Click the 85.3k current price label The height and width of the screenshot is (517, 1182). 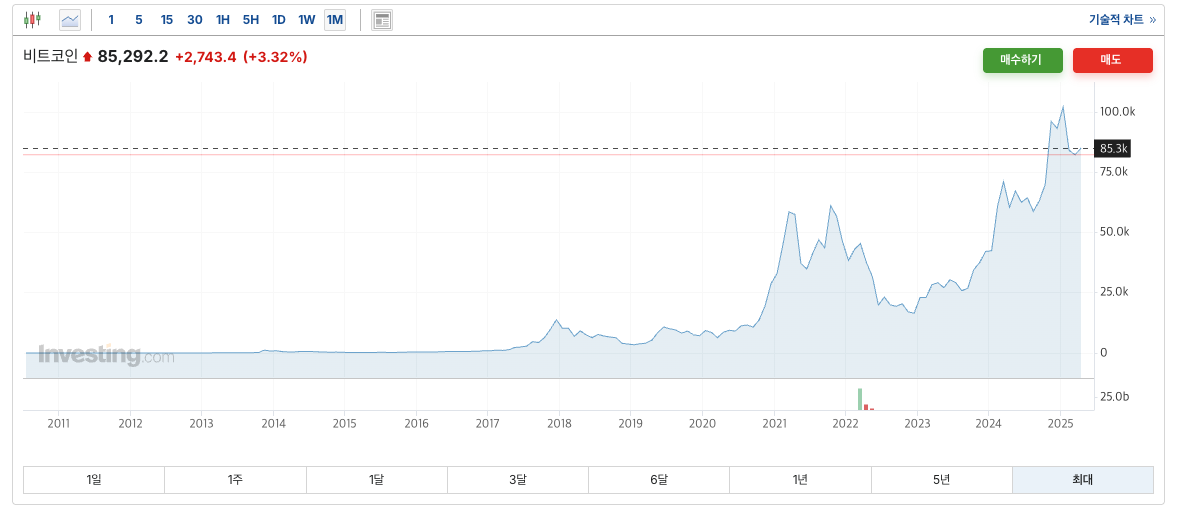tap(1113, 148)
